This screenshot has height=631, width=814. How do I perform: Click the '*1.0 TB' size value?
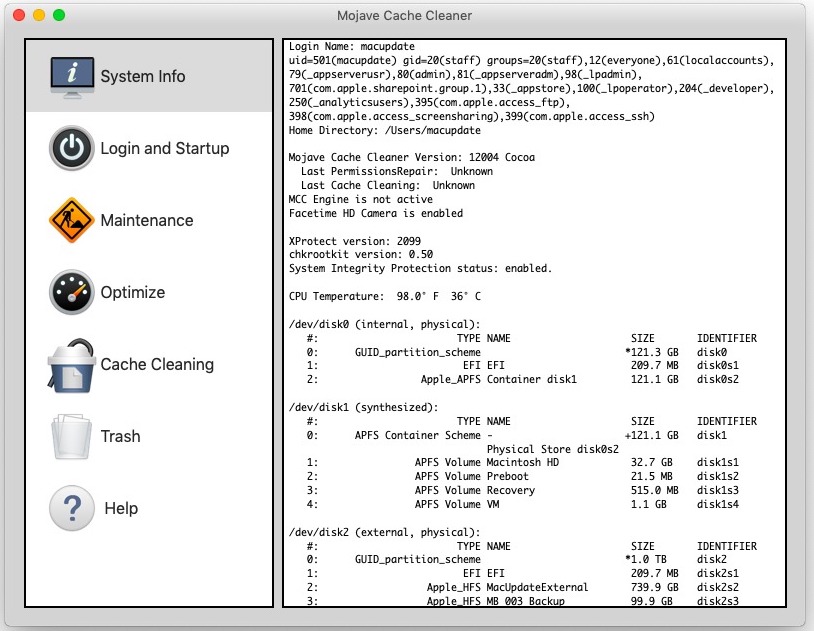click(x=646, y=559)
